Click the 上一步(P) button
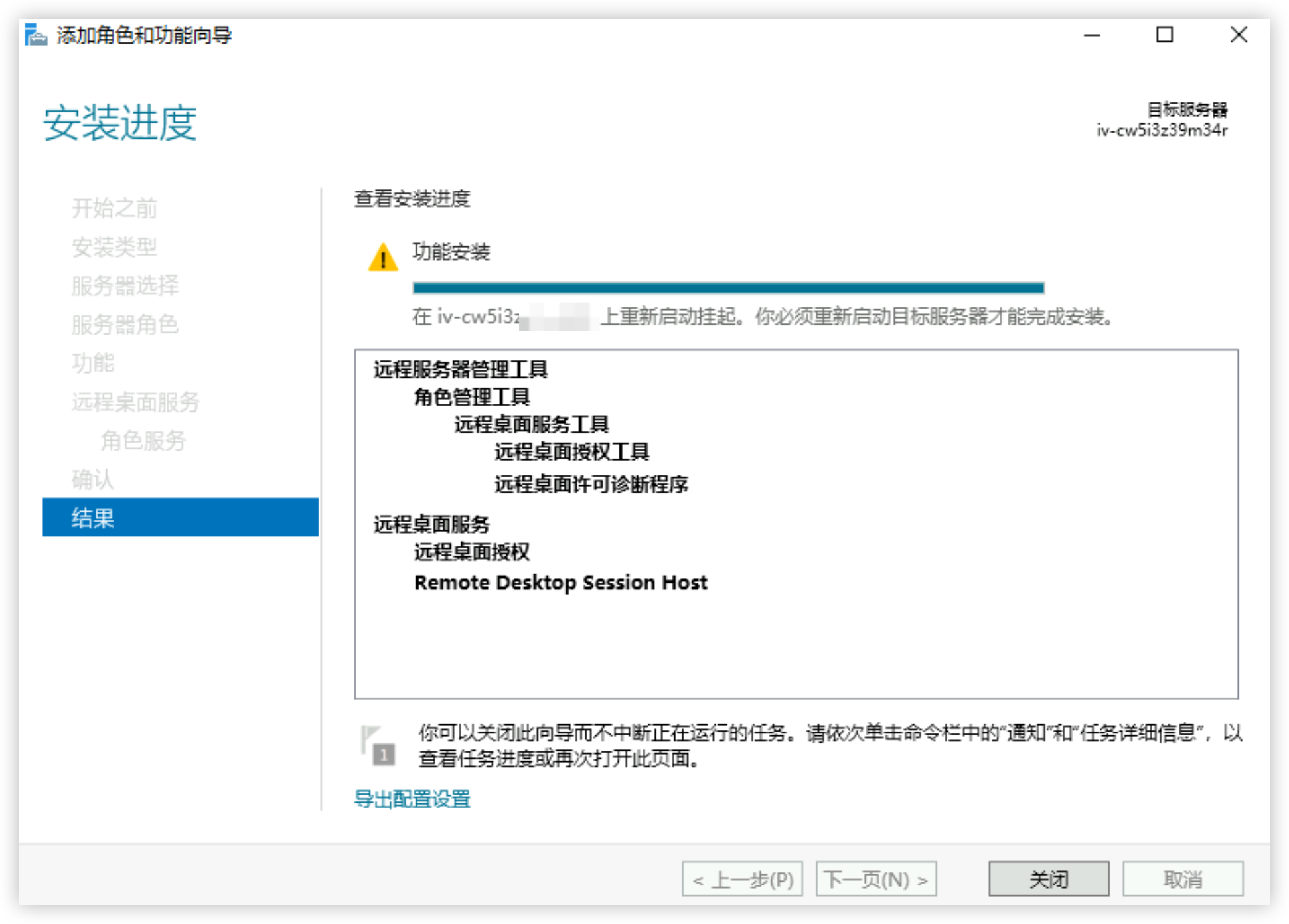Viewport: 1289px width, 924px height. [x=743, y=879]
